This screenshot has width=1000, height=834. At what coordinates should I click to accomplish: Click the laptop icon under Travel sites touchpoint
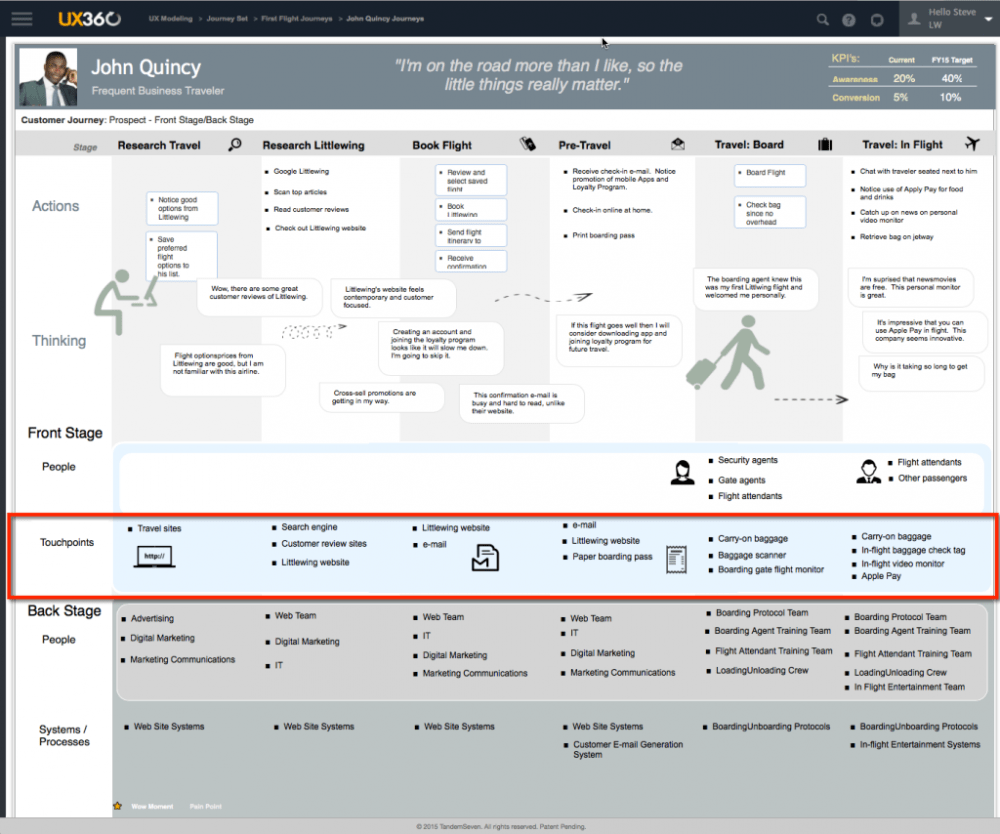(x=155, y=558)
